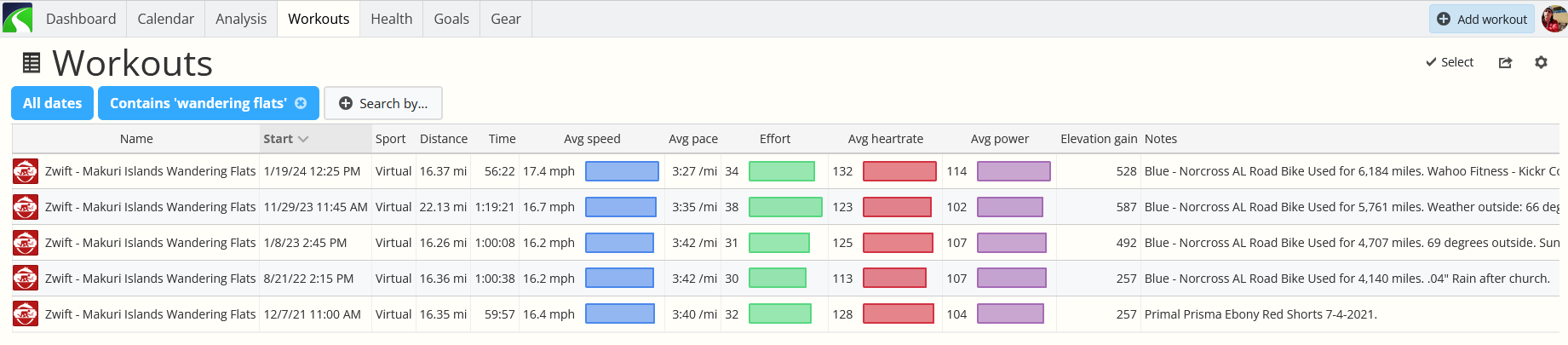Open the Gear tab

(506, 19)
